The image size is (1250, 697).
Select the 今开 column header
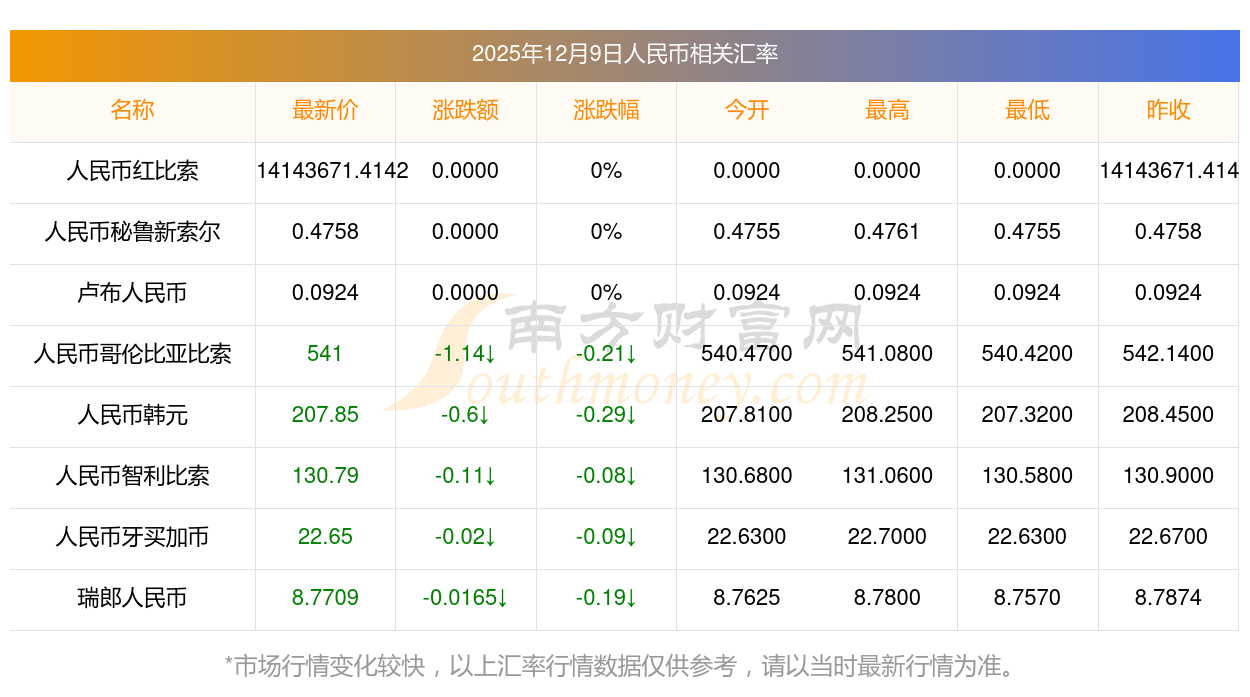[x=746, y=110]
